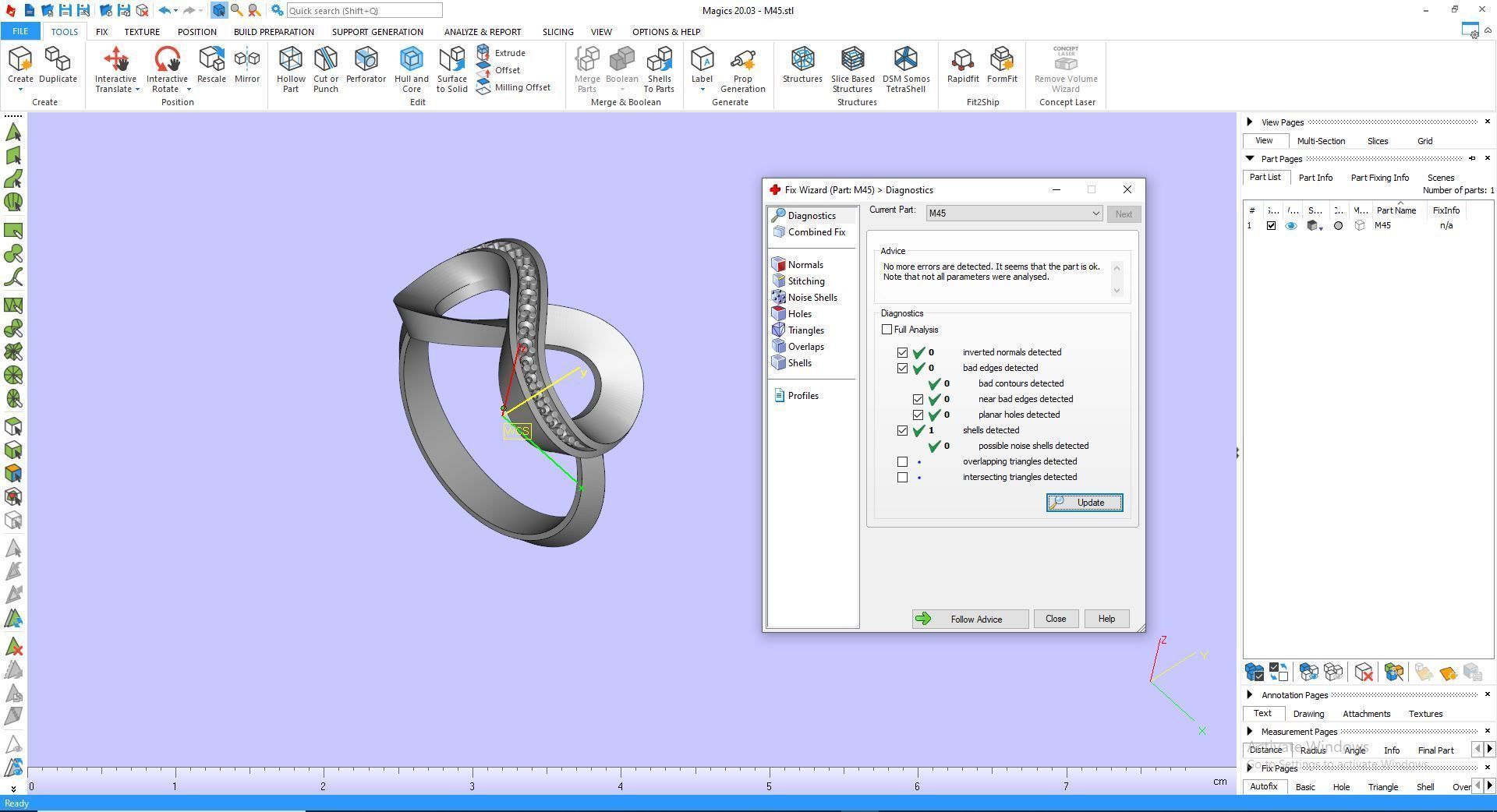Expand the View Pages panel
Viewport: 1497px width, 812px height.
pyautogui.click(x=1250, y=122)
